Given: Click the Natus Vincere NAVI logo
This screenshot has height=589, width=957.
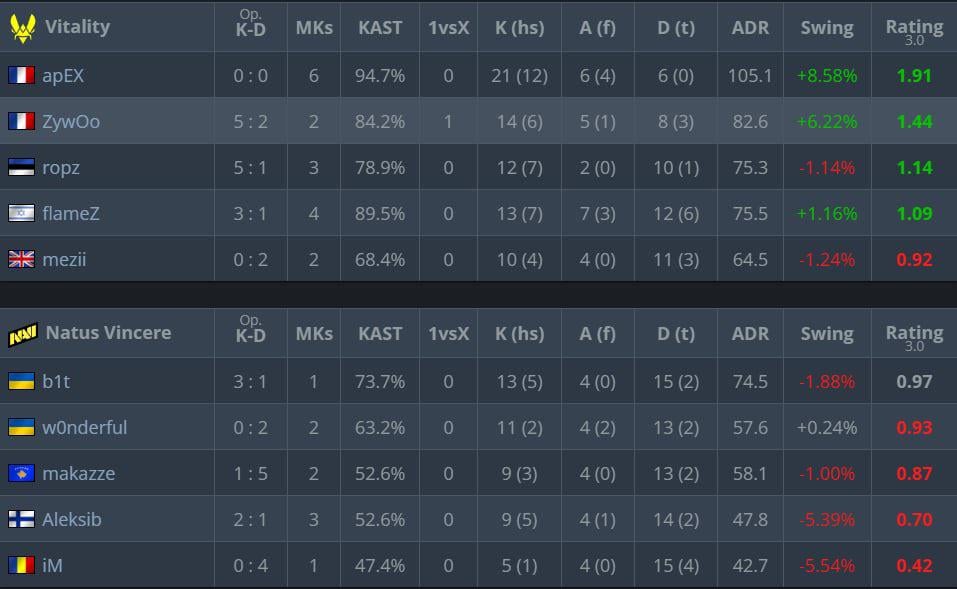Looking at the screenshot, I should coord(22,334).
